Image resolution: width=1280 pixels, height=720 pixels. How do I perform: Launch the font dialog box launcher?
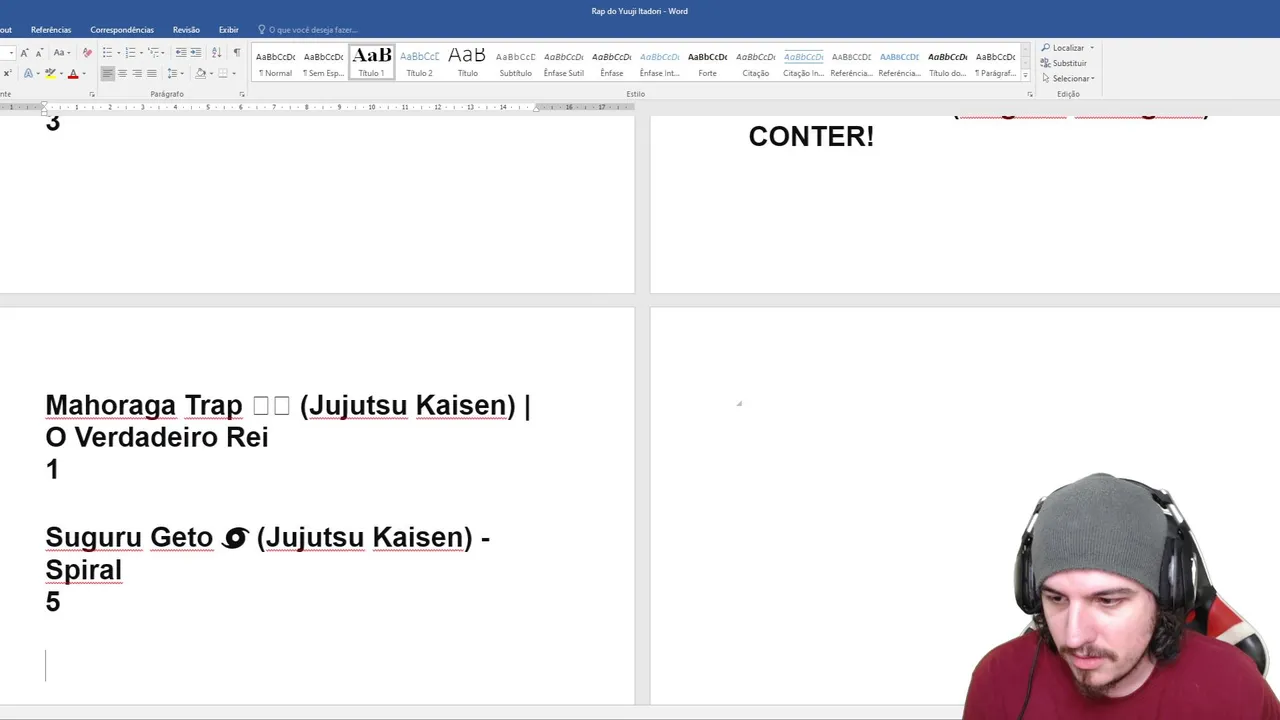point(92,94)
